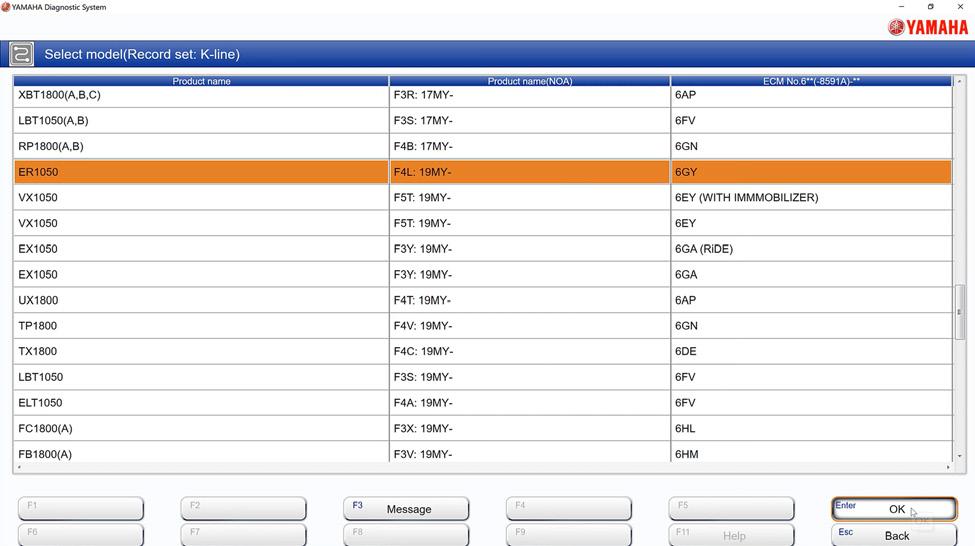Click the connection icon beside Select model title
Image resolution: width=975 pixels, height=546 pixels.
pos(22,54)
